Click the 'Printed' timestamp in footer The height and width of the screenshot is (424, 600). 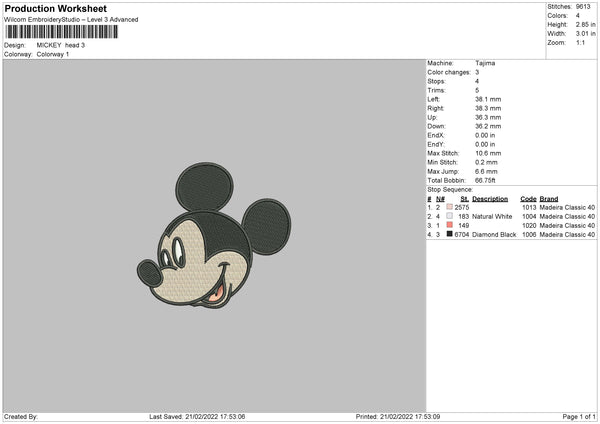click(398, 417)
